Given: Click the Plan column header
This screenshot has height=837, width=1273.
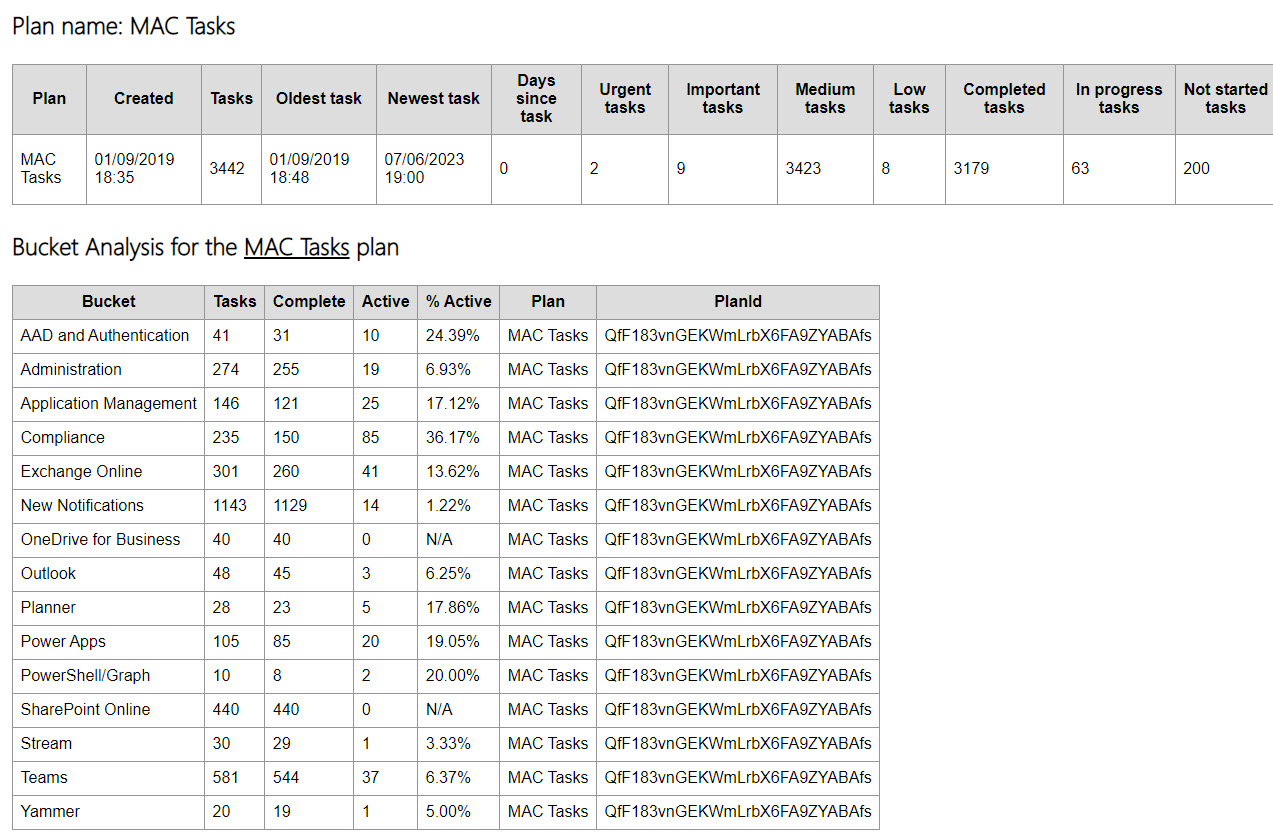Looking at the screenshot, I should (x=48, y=98).
